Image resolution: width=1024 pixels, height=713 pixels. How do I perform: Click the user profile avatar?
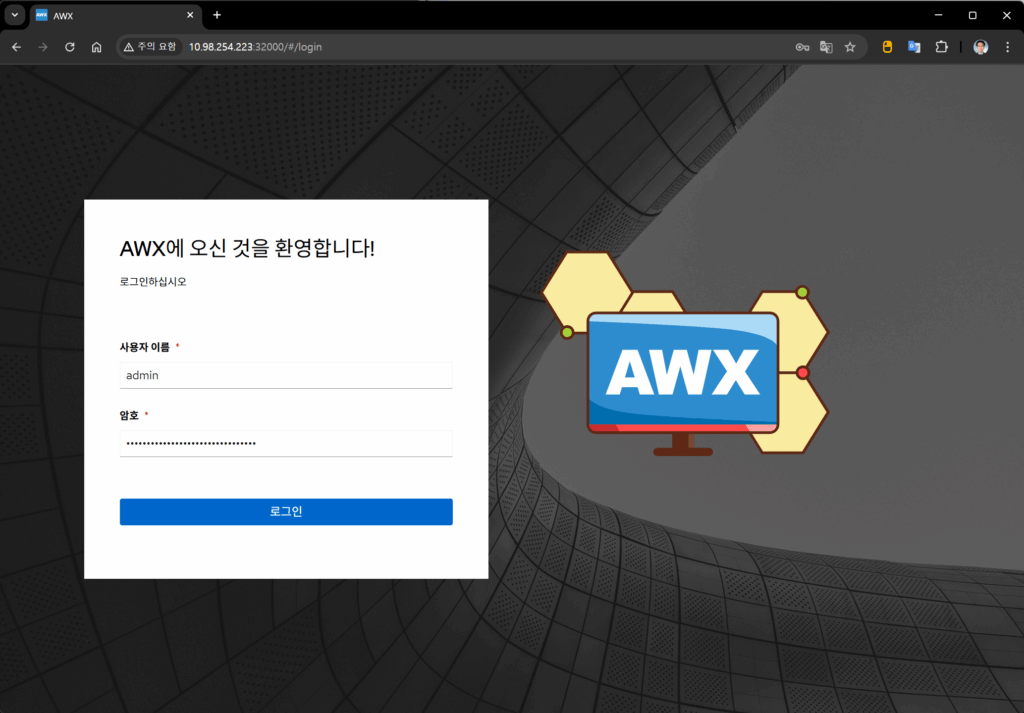pos(981,47)
